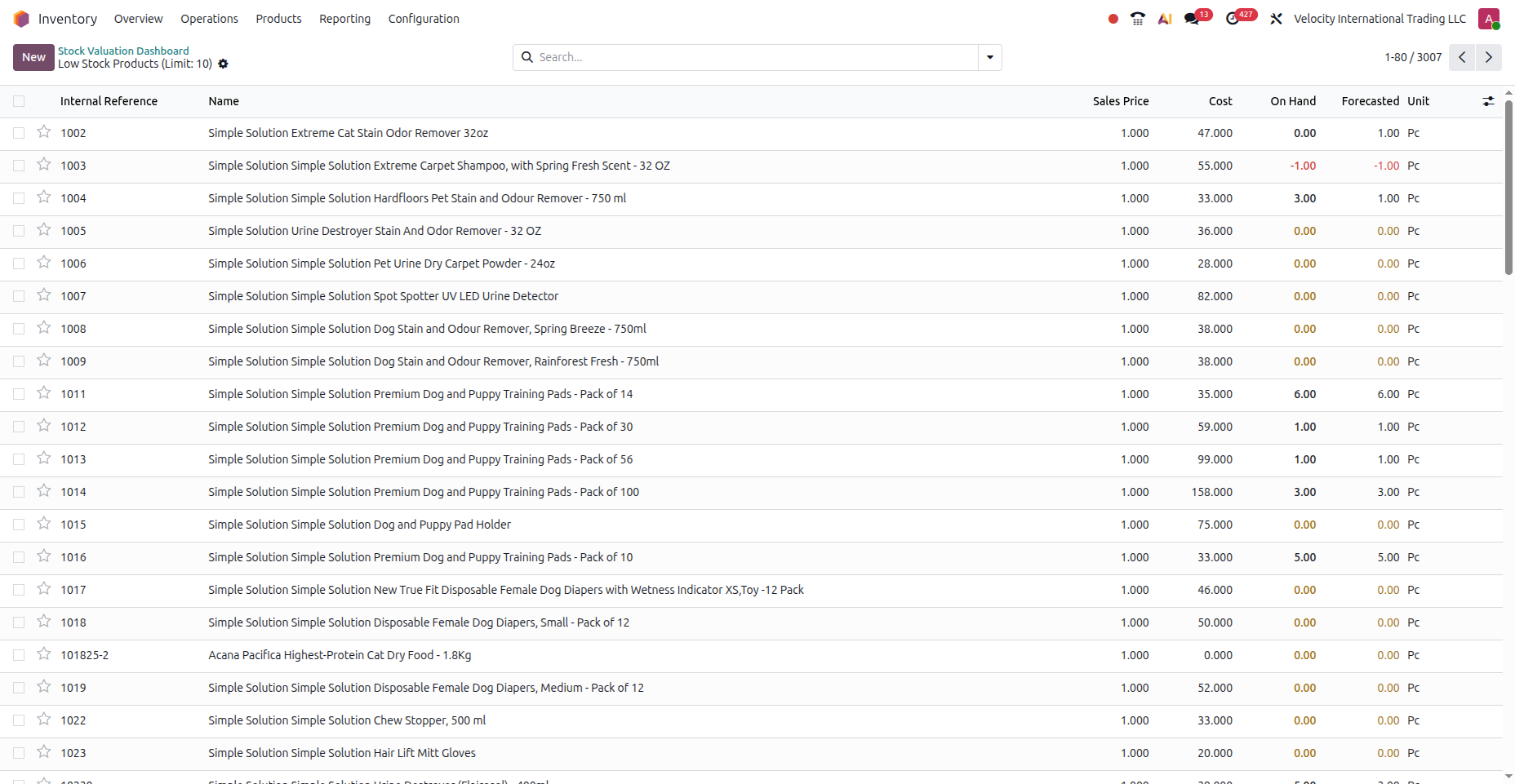Favorite product 1002 with its star
Screen dimensions: 1515x784
[44, 132]
